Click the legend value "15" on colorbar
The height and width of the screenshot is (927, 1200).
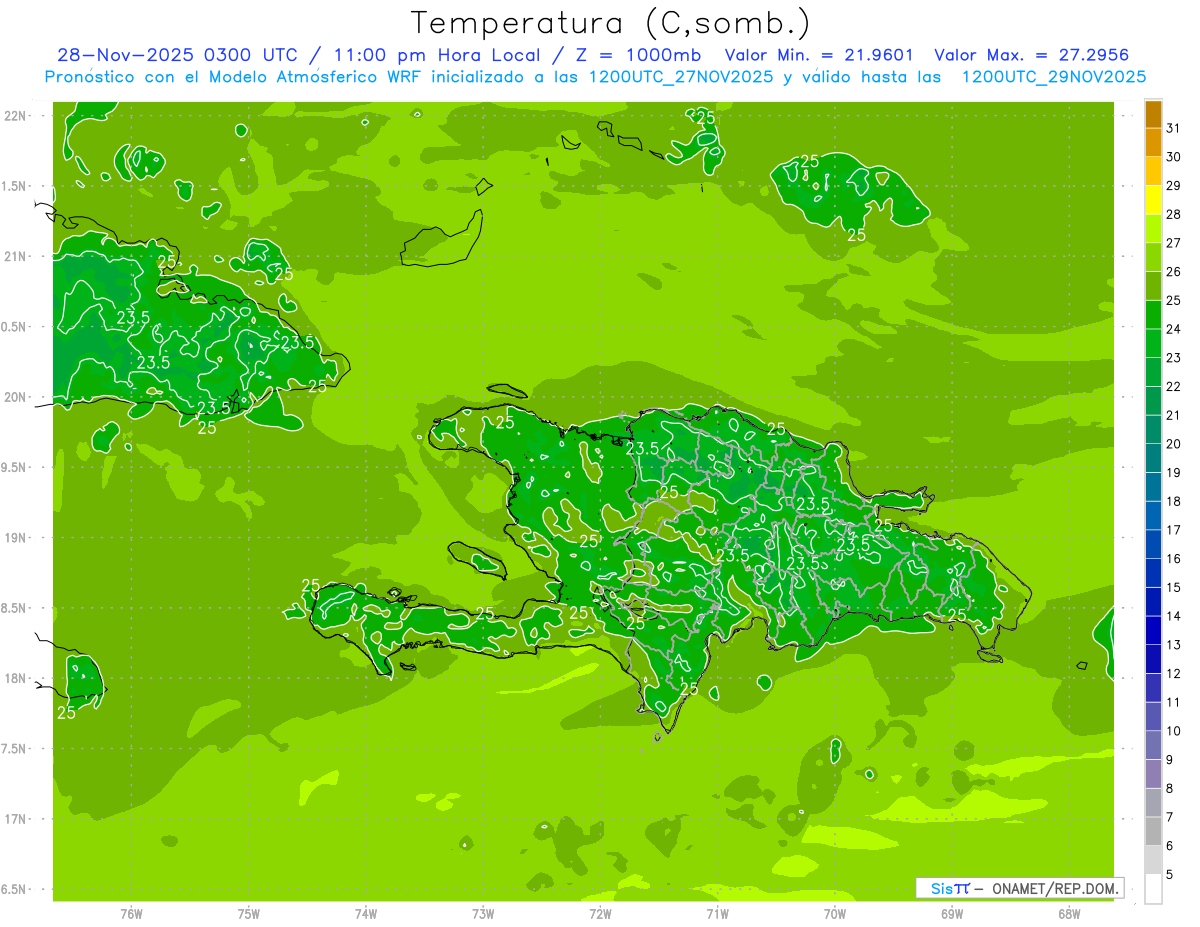[1173, 587]
